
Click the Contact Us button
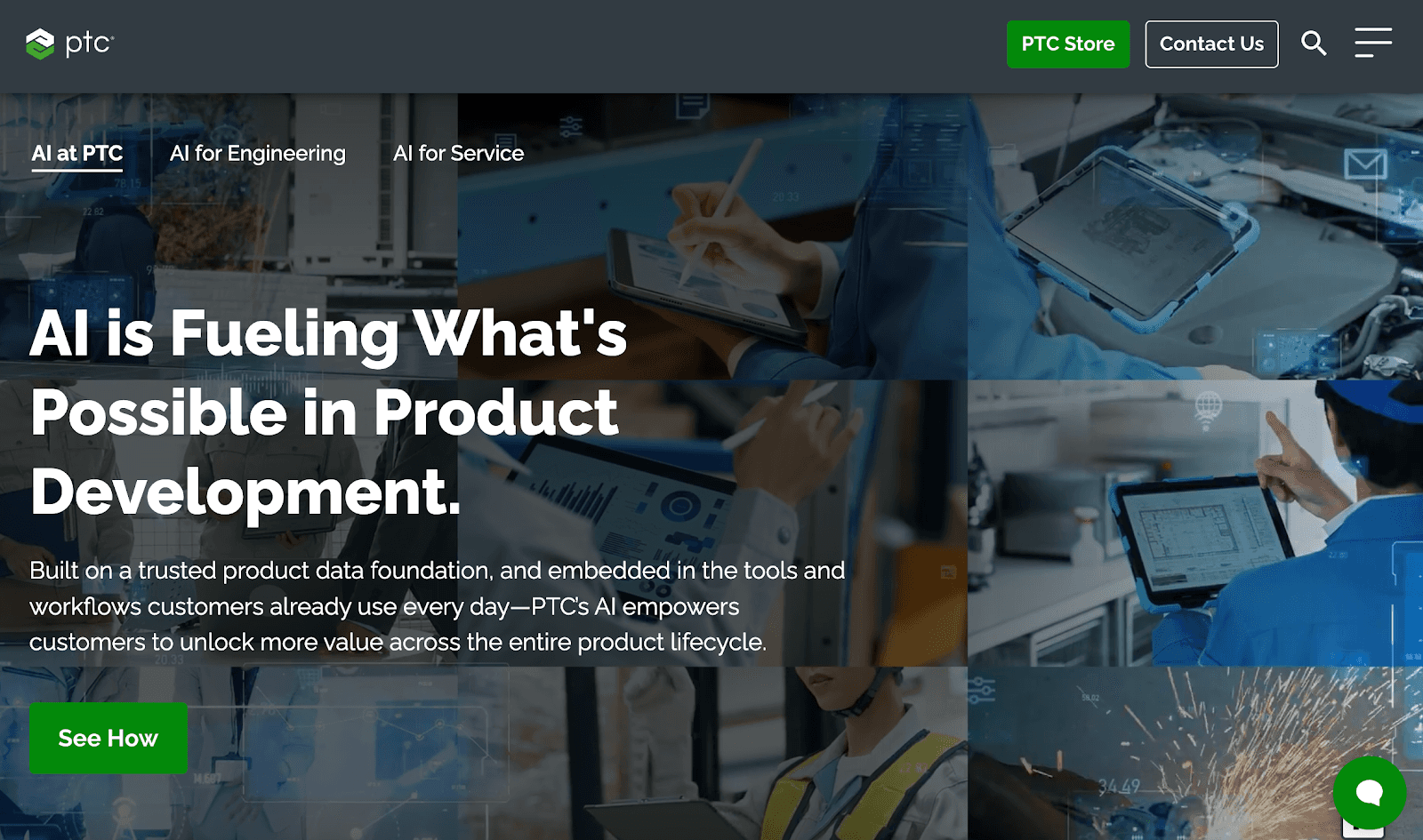(x=1211, y=44)
